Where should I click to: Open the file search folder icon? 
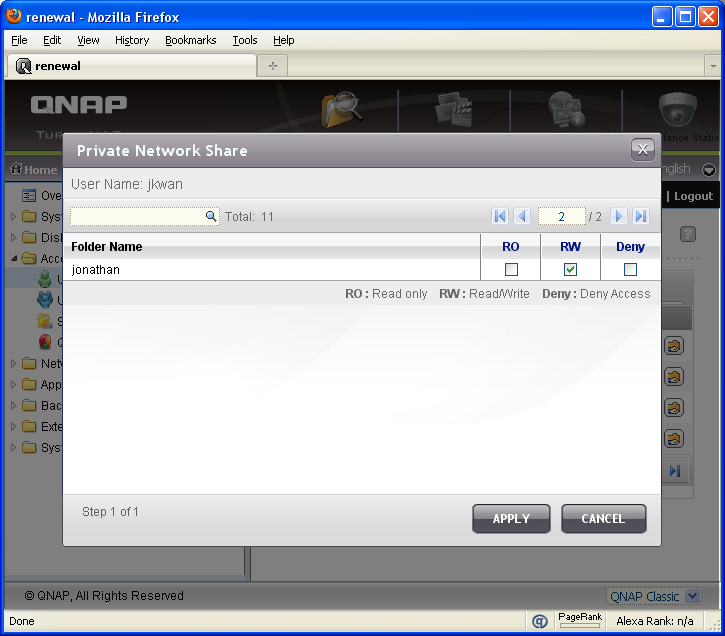[341, 110]
